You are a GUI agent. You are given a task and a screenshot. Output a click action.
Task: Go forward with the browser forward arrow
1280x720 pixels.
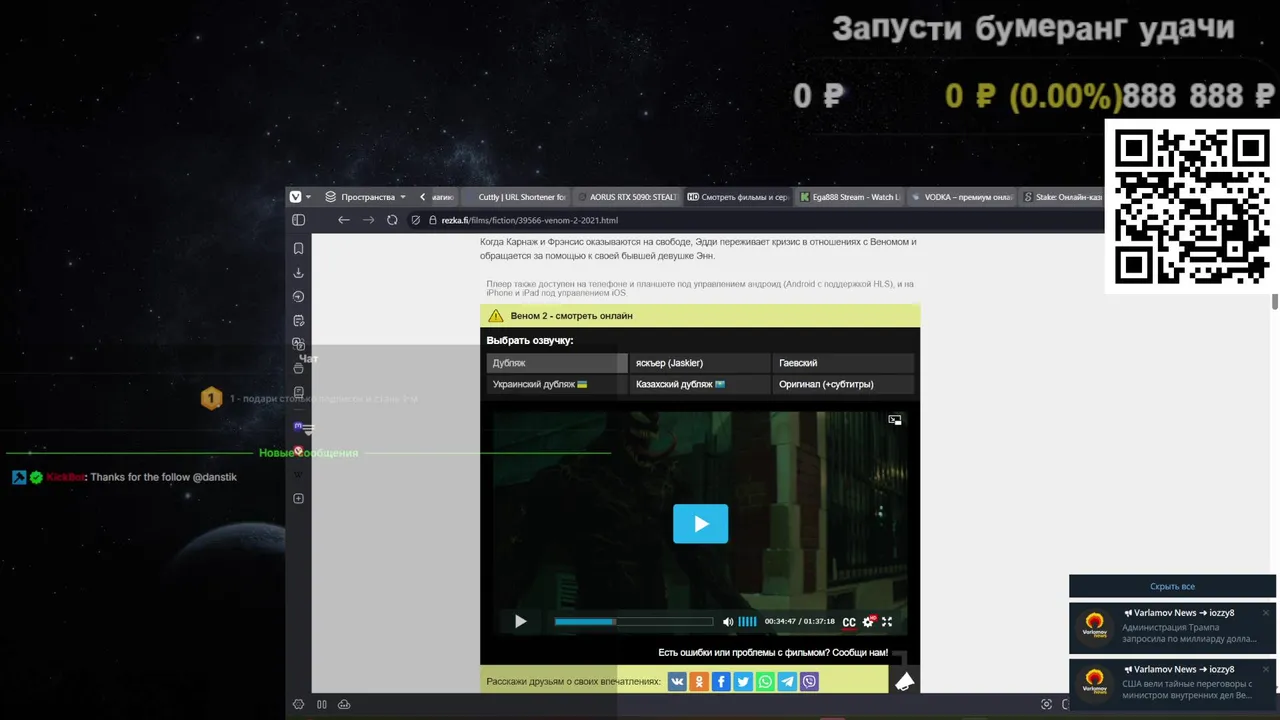368,220
